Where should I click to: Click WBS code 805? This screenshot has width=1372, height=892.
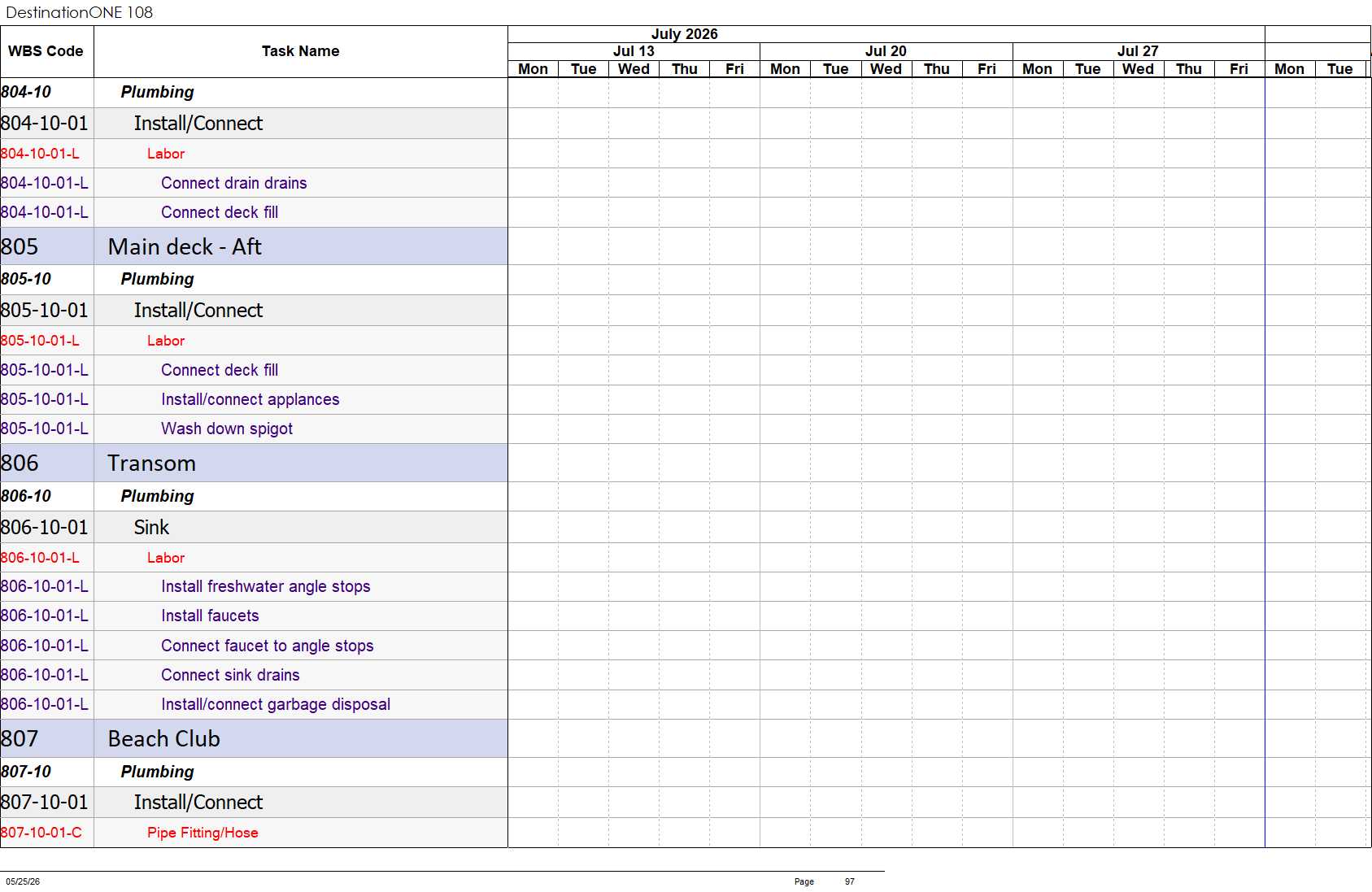tap(46, 246)
